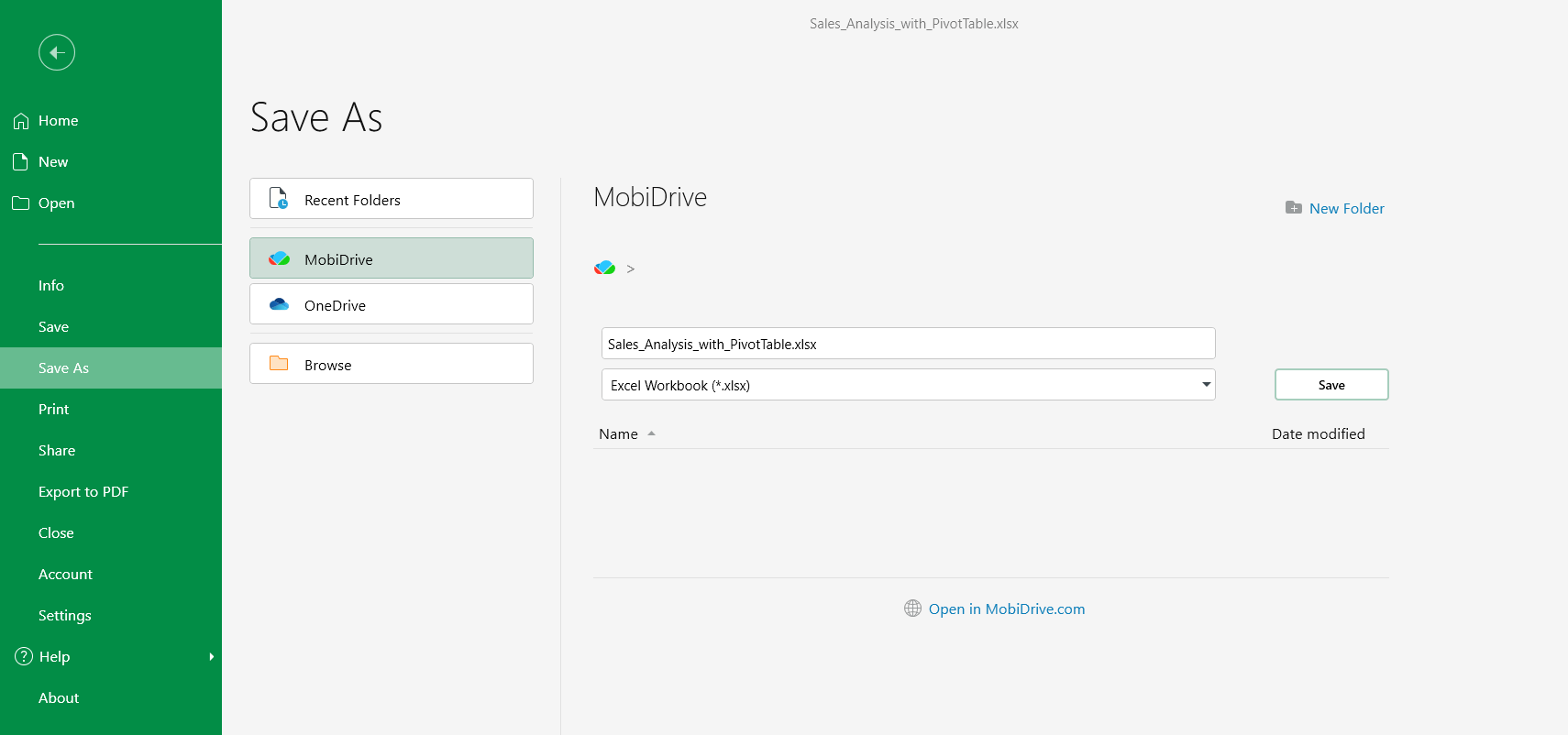
Task: Open the Recent Folders list
Action: tap(392, 199)
